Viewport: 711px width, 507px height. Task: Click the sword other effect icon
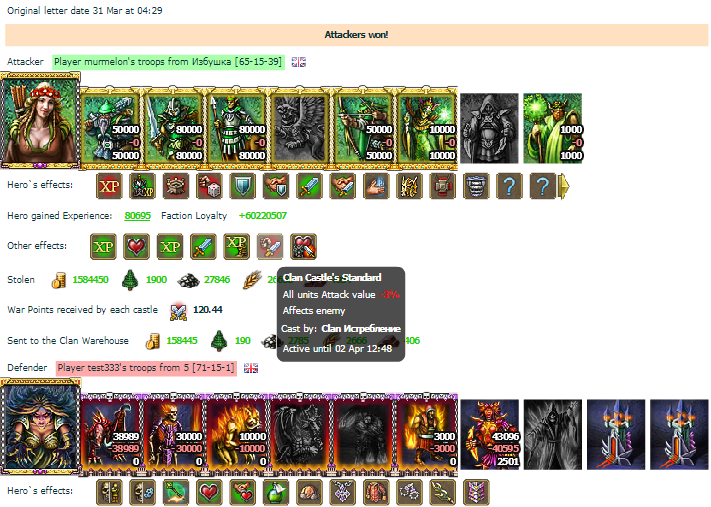203,247
